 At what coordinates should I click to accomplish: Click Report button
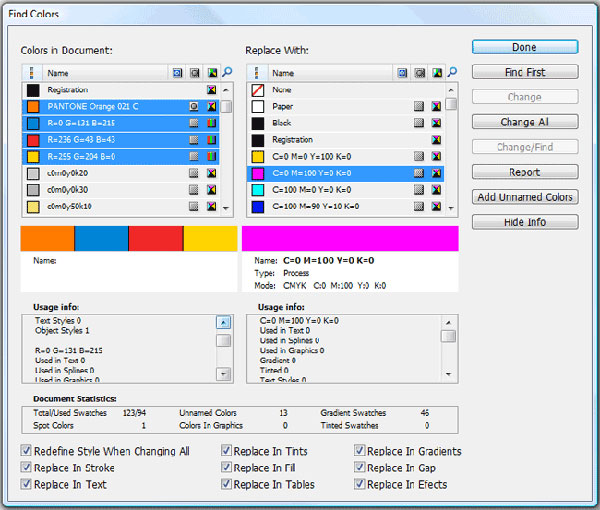(525, 172)
